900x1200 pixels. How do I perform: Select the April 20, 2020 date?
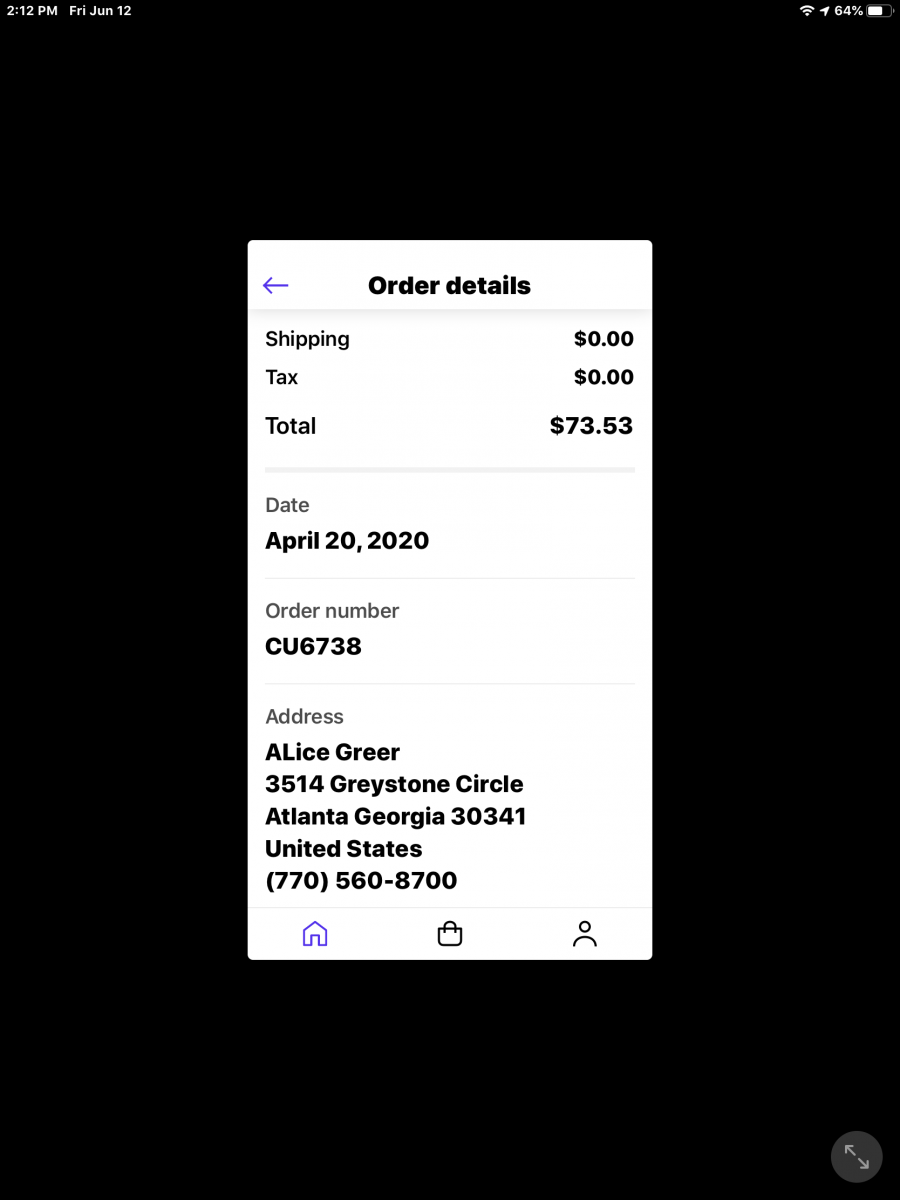(x=347, y=541)
